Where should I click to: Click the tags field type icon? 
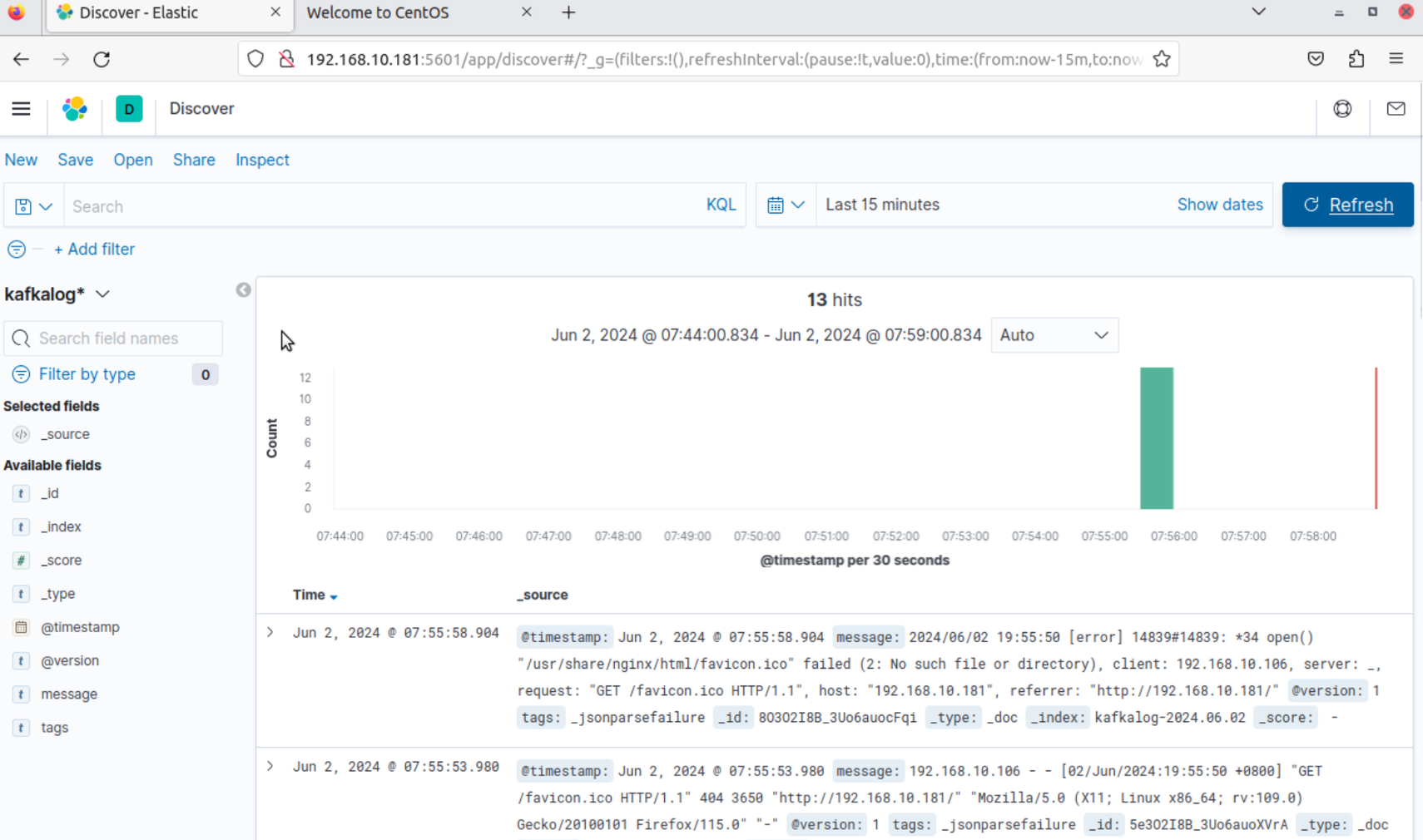(x=21, y=728)
